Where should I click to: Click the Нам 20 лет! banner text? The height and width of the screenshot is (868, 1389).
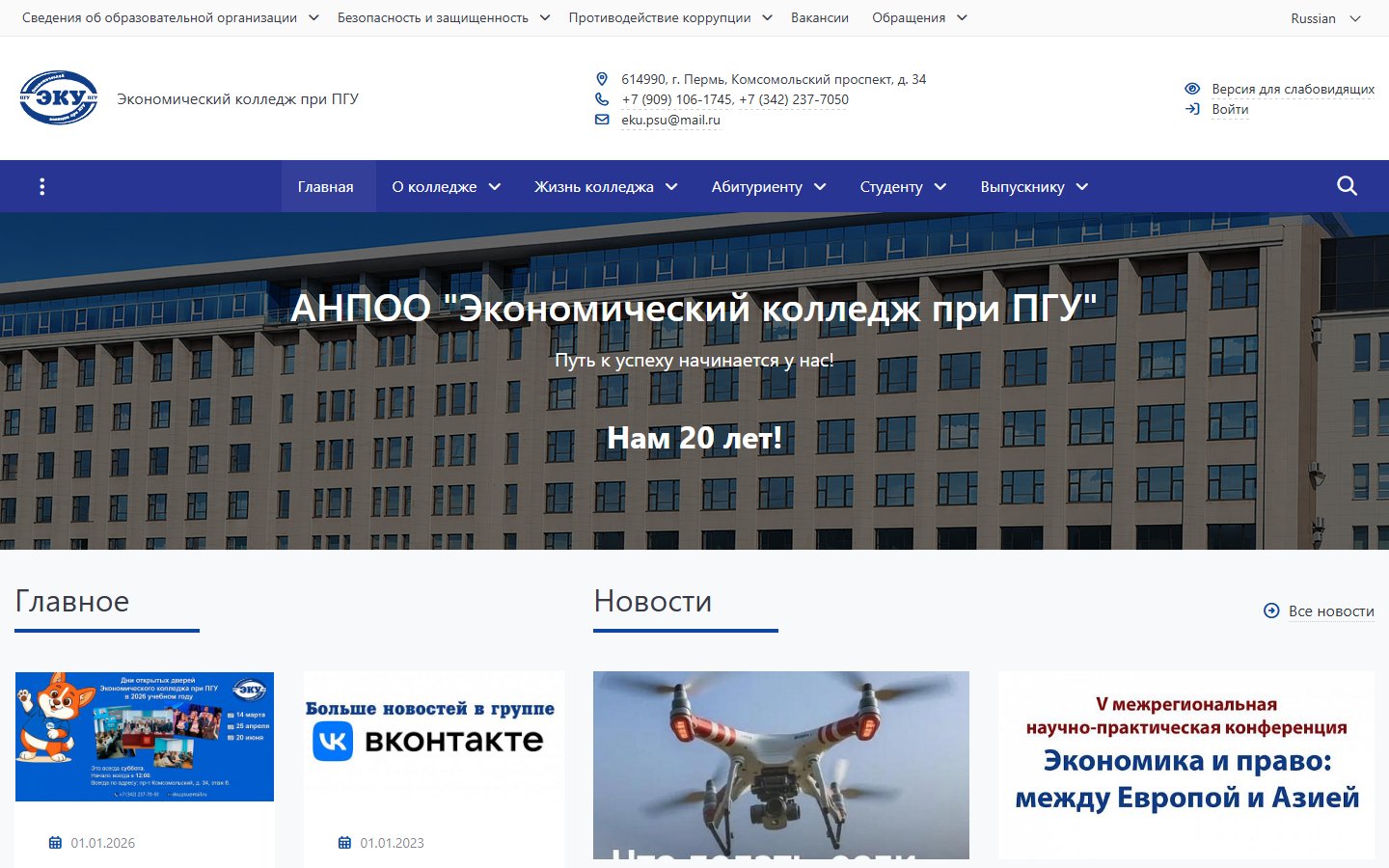click(694, 438)
